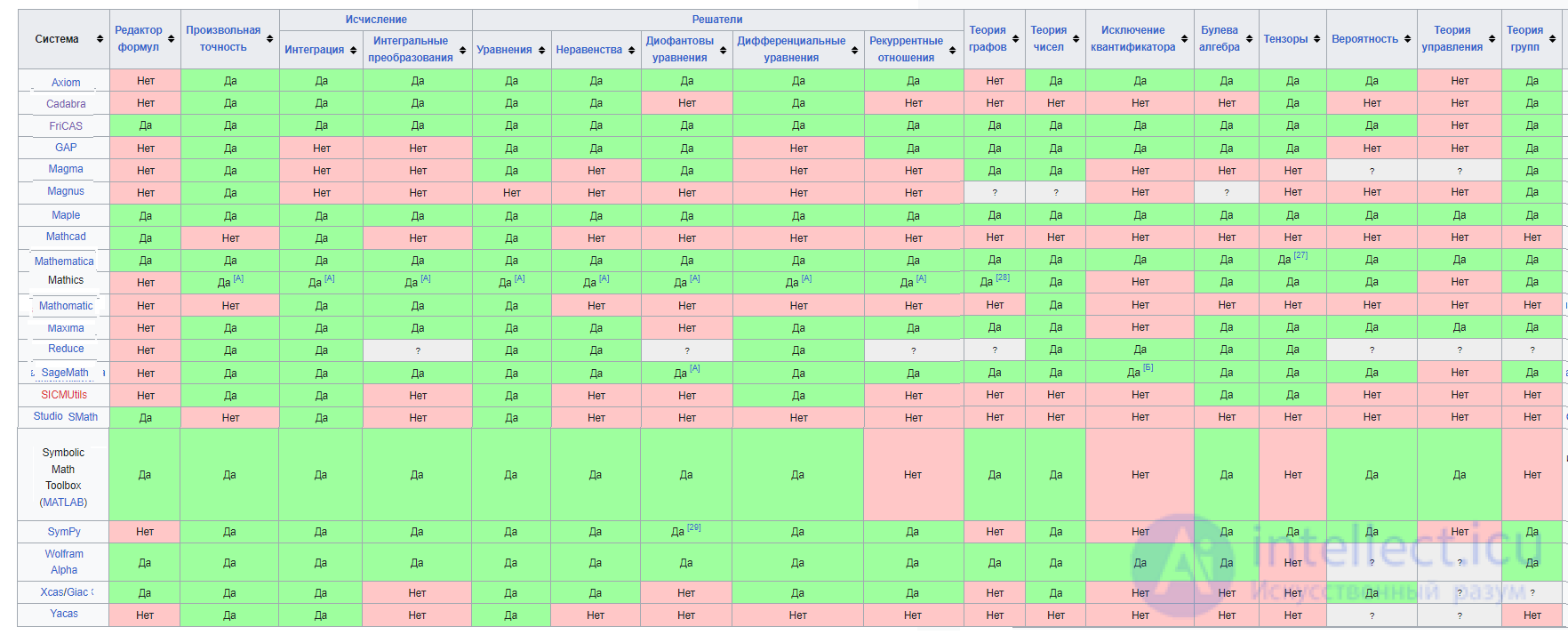Open the Maxima system link
Viewport: 1568px width, 635px height.
(66, 328)
